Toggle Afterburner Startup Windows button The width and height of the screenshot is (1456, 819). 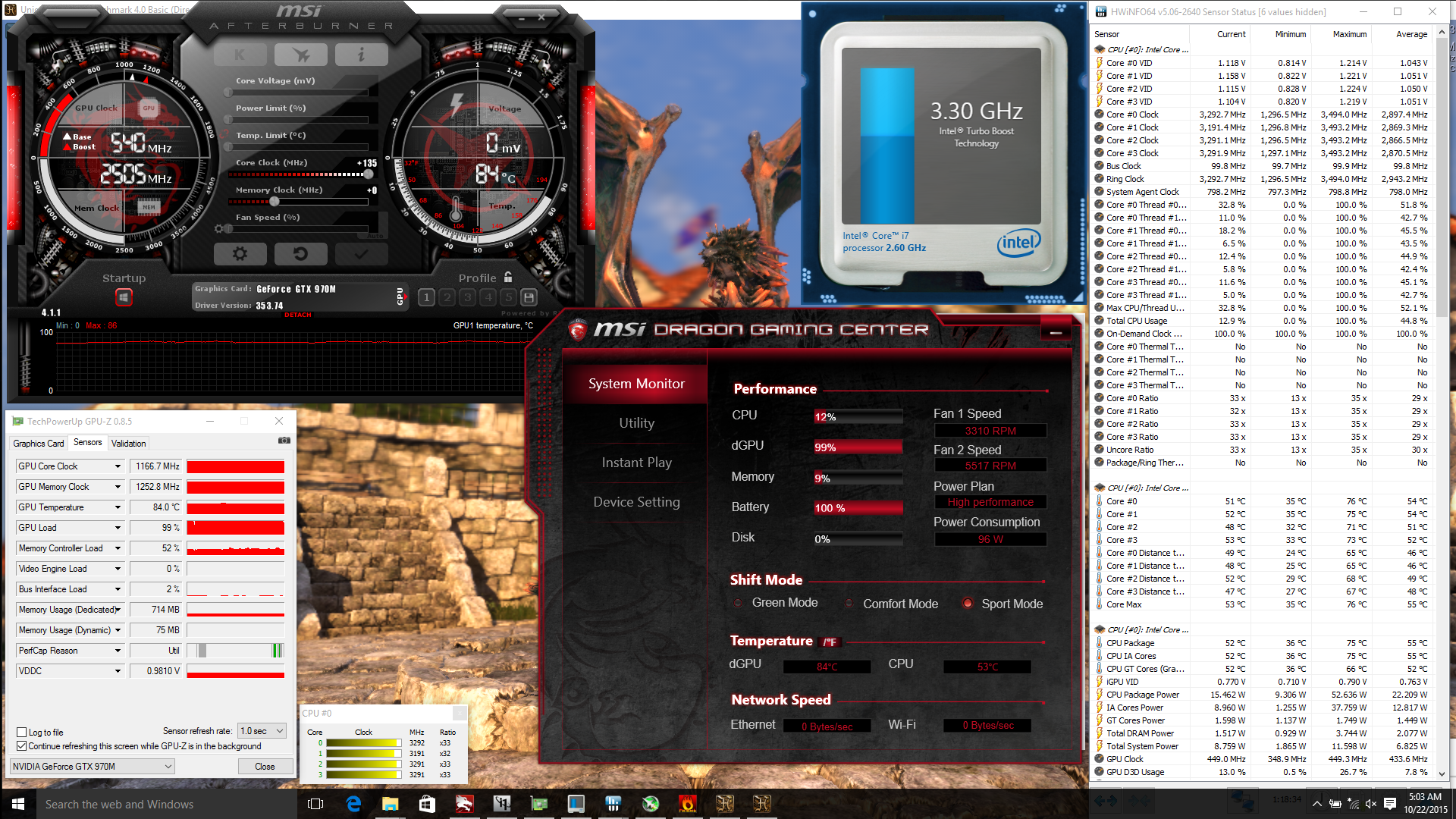click(124, 297)
